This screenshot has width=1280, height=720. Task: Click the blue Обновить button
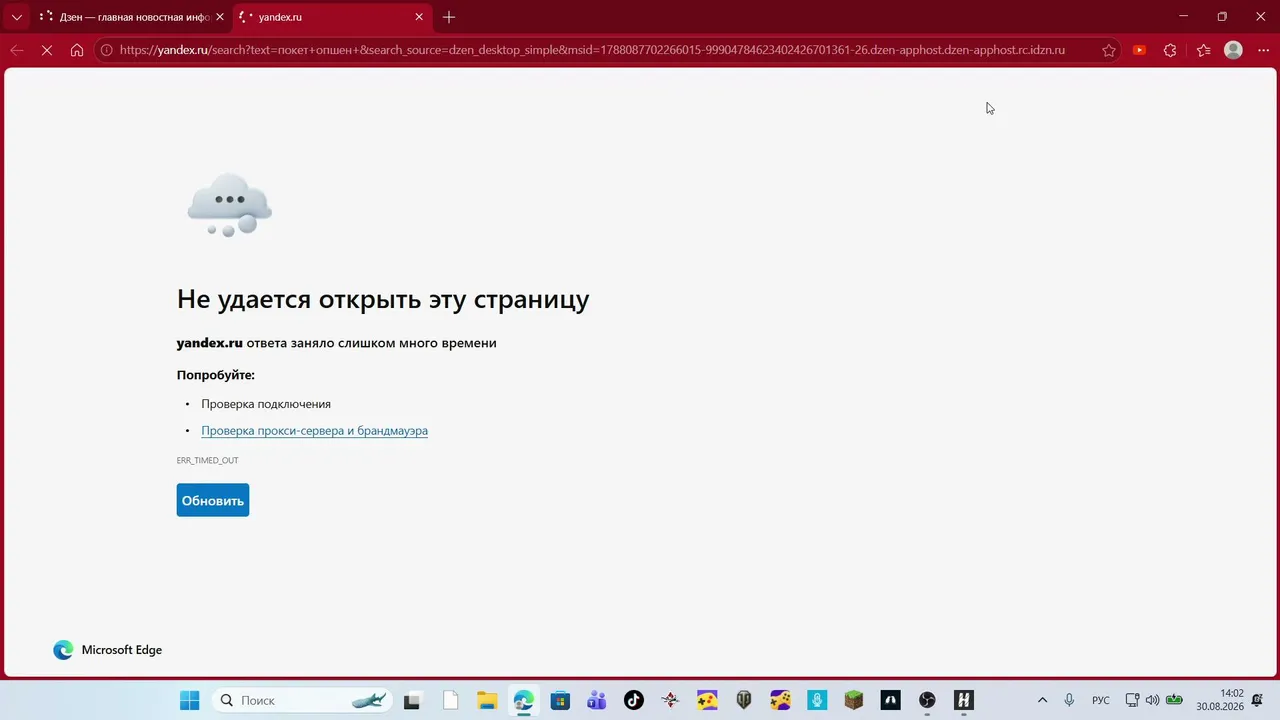tap(213, 500)
